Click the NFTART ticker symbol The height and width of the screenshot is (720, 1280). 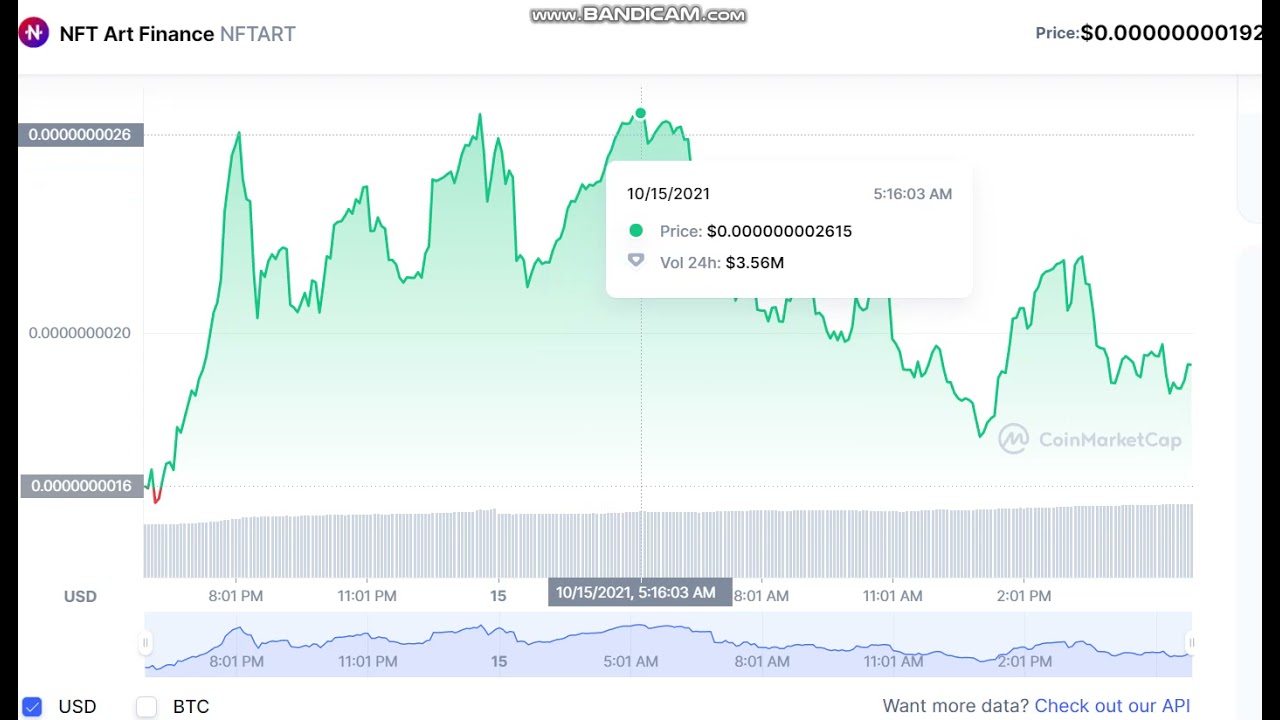click(258, 34)
